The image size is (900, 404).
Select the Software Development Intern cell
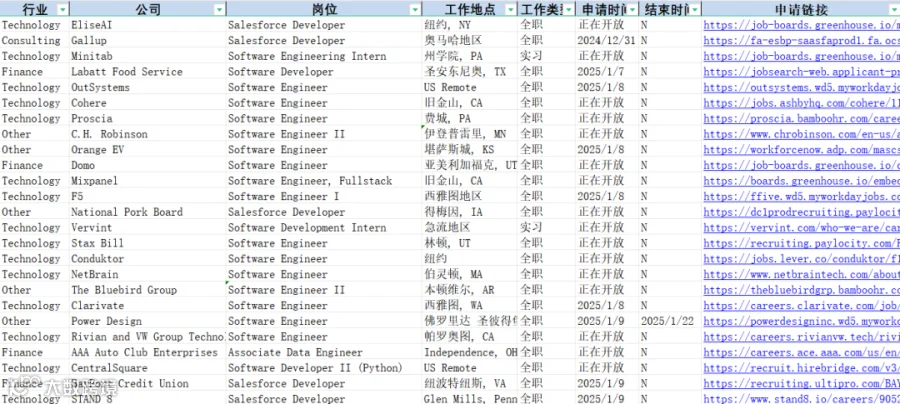pyautogui.click(x=324, y=227)
